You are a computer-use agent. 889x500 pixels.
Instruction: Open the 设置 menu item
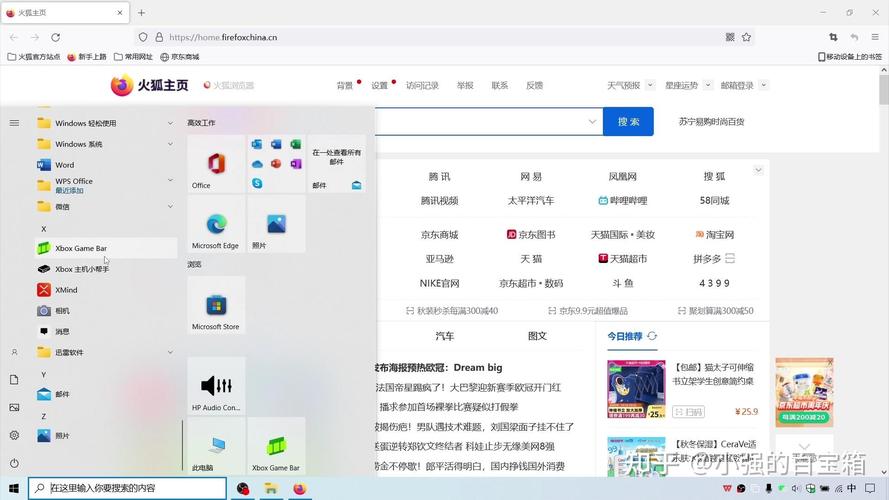coord(379,86)
